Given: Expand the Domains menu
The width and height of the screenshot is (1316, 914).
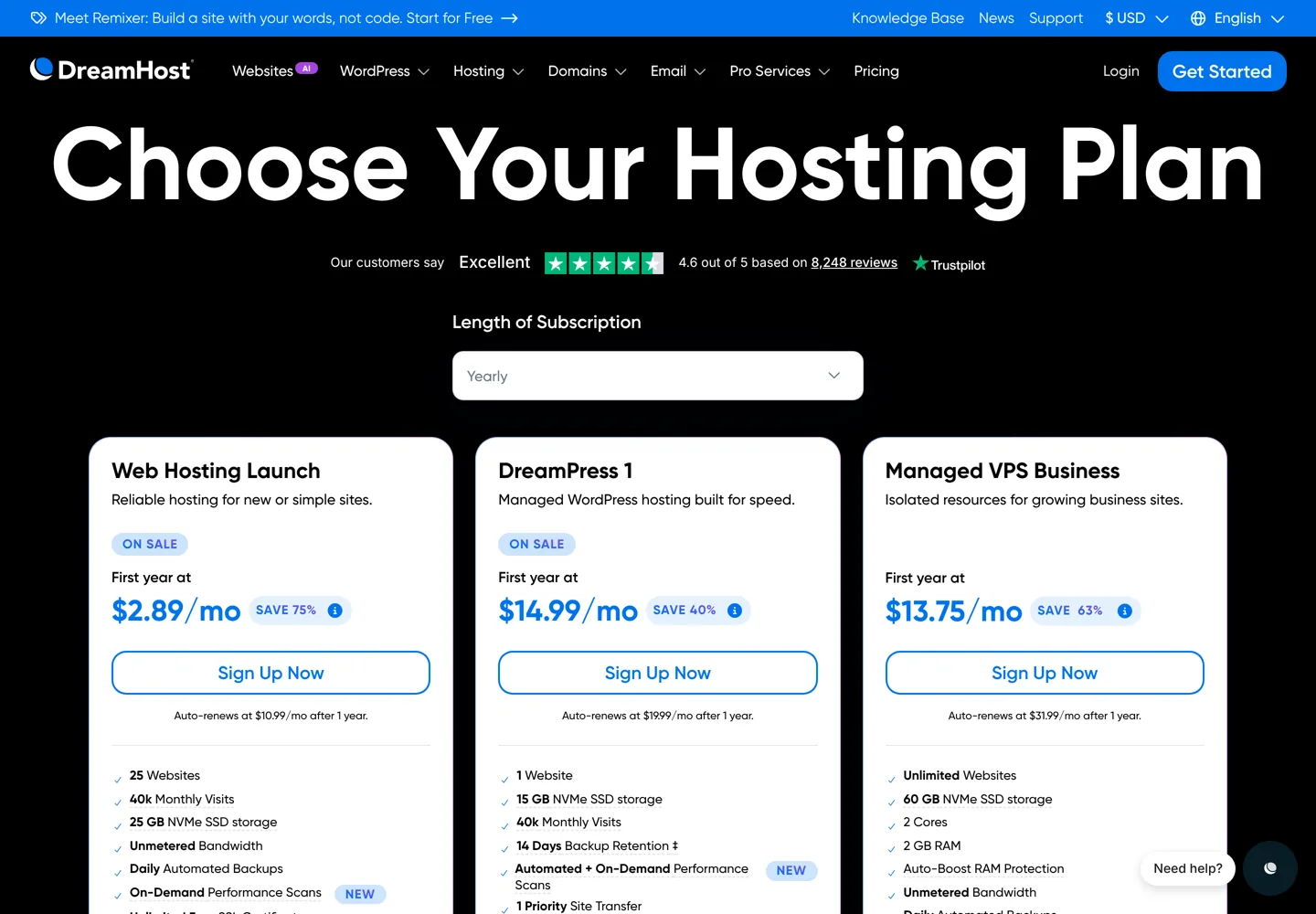Looking at the screenshot, I should point(588,71).
